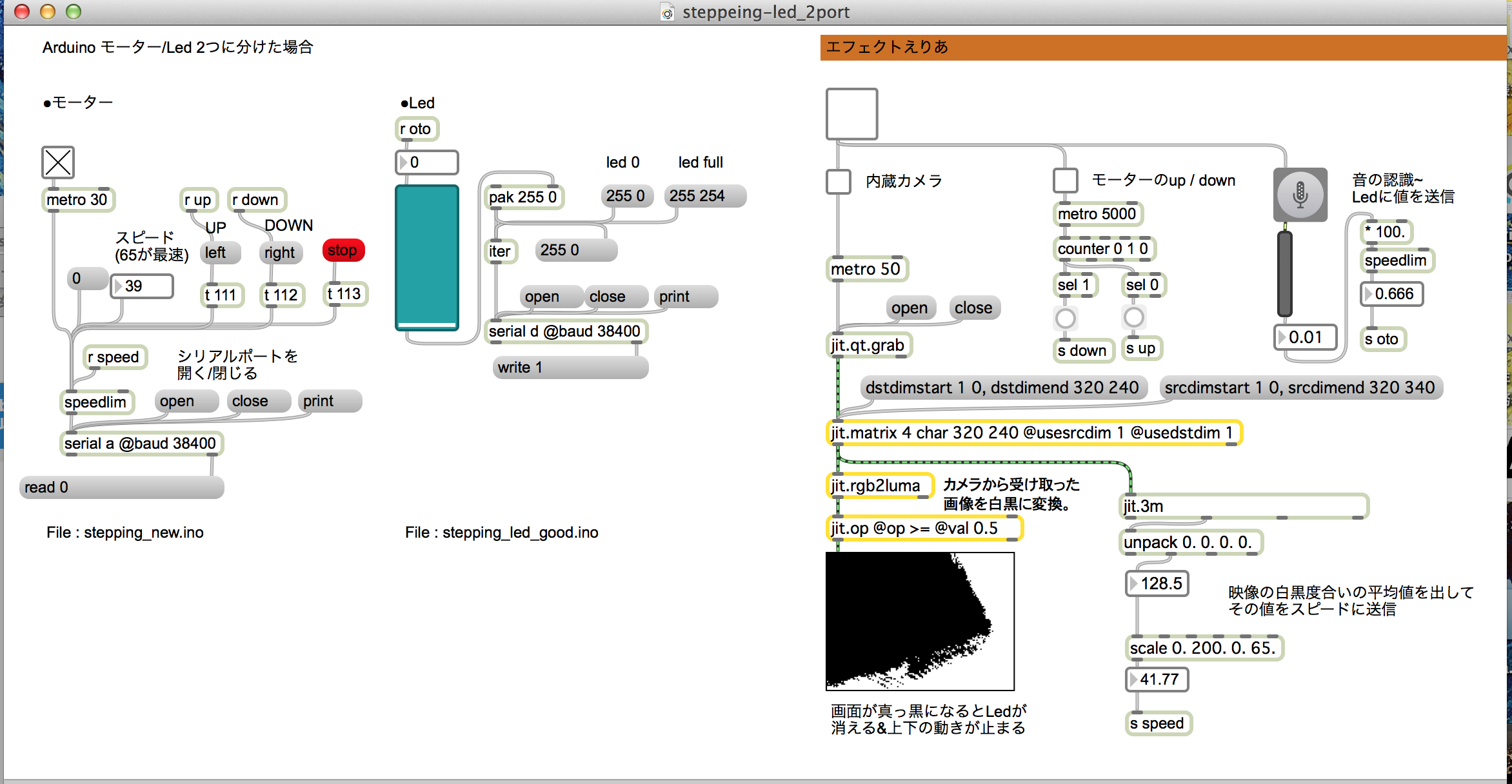Click the bang button below sel 1

1065,318
